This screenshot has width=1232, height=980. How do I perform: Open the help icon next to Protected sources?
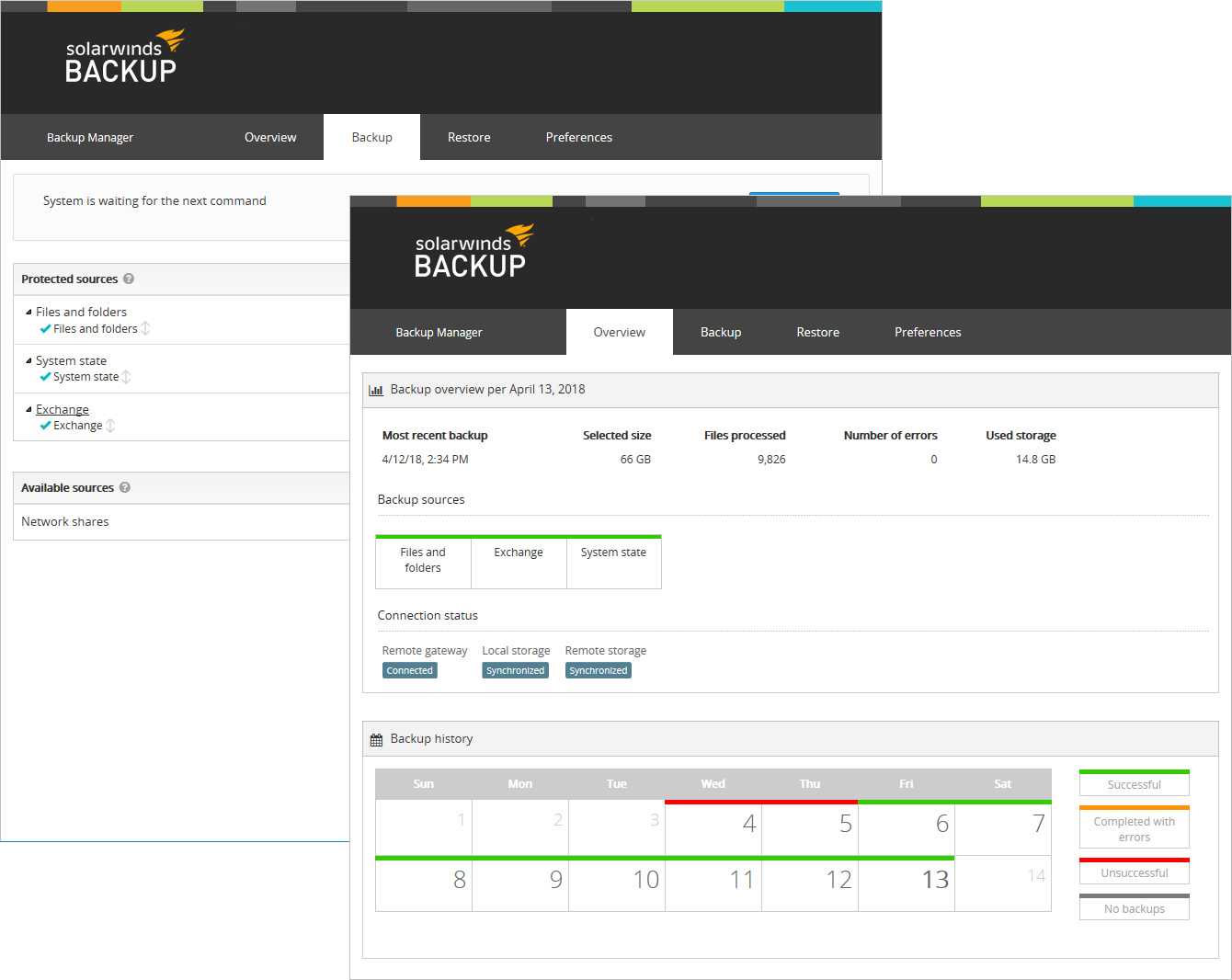[129, 279]
